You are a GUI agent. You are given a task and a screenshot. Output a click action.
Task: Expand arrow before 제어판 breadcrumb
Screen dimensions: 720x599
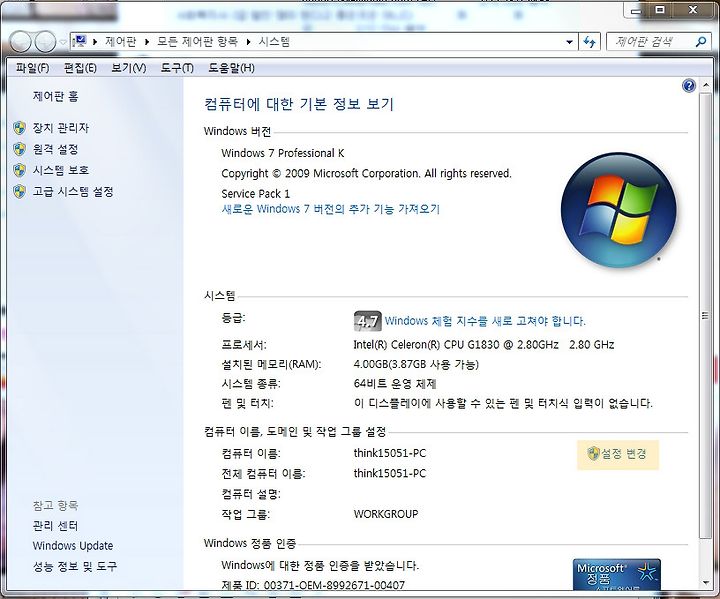pyautogui.click(x=95, y=42)
